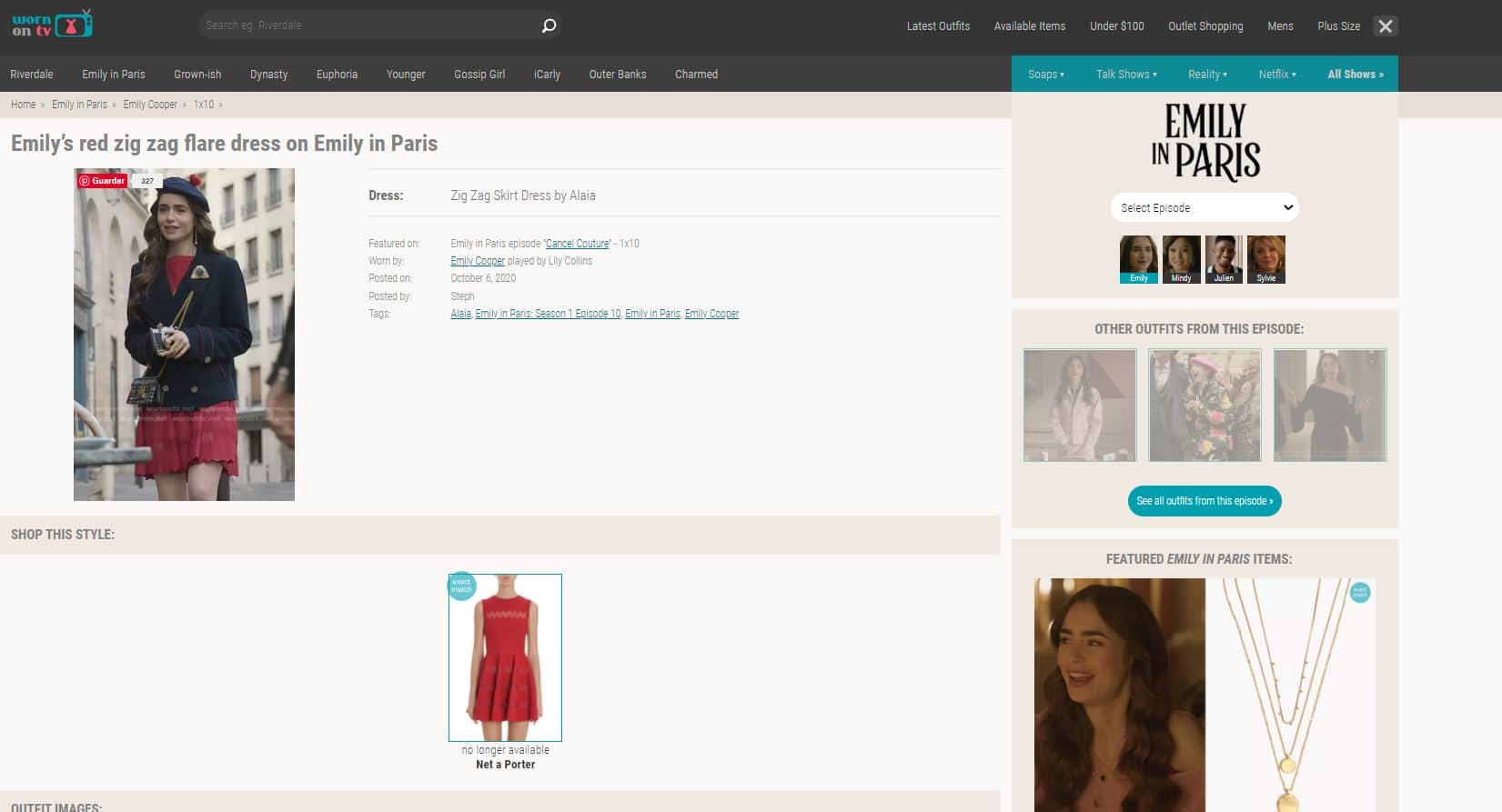This screenshot has width=1502, height=812.
Task: Open Euphoria show tab
Action: pyautogui.click(x=337, y=75)
